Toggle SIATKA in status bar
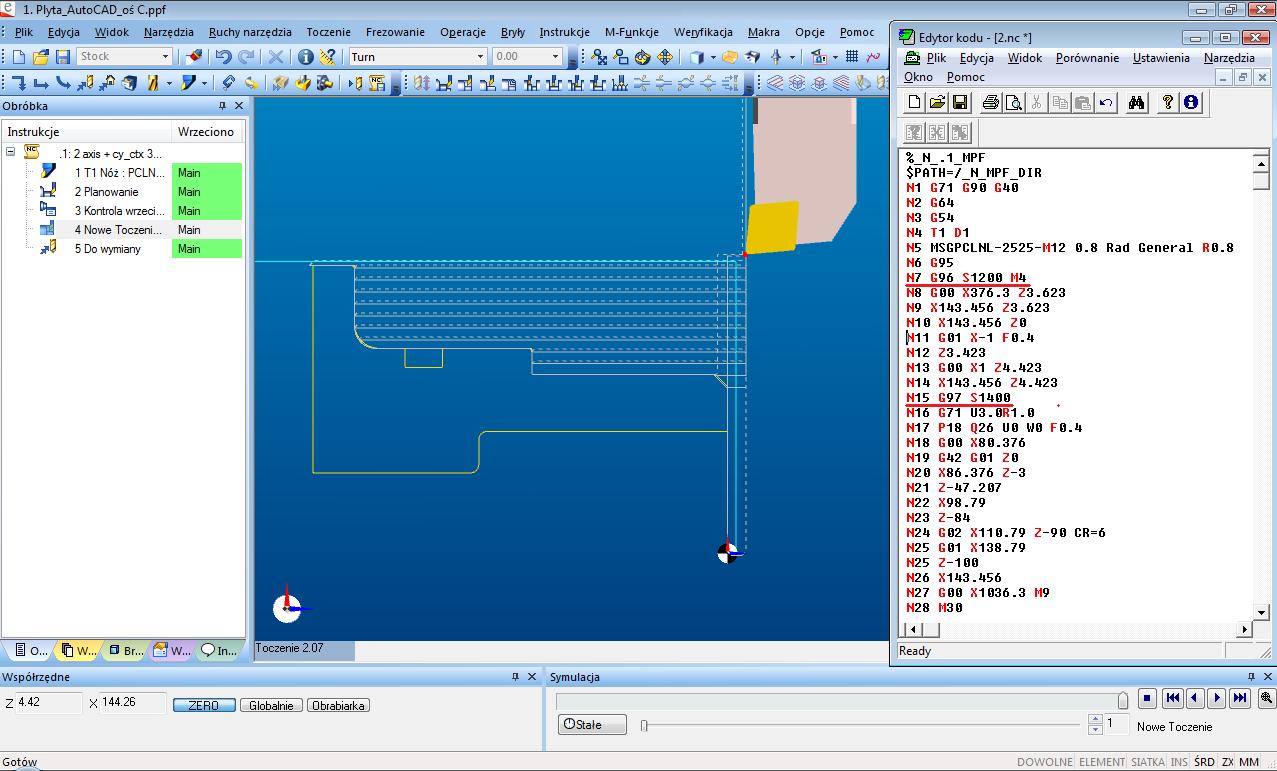Screen dimensions: 1277x771 [1146, 762]
